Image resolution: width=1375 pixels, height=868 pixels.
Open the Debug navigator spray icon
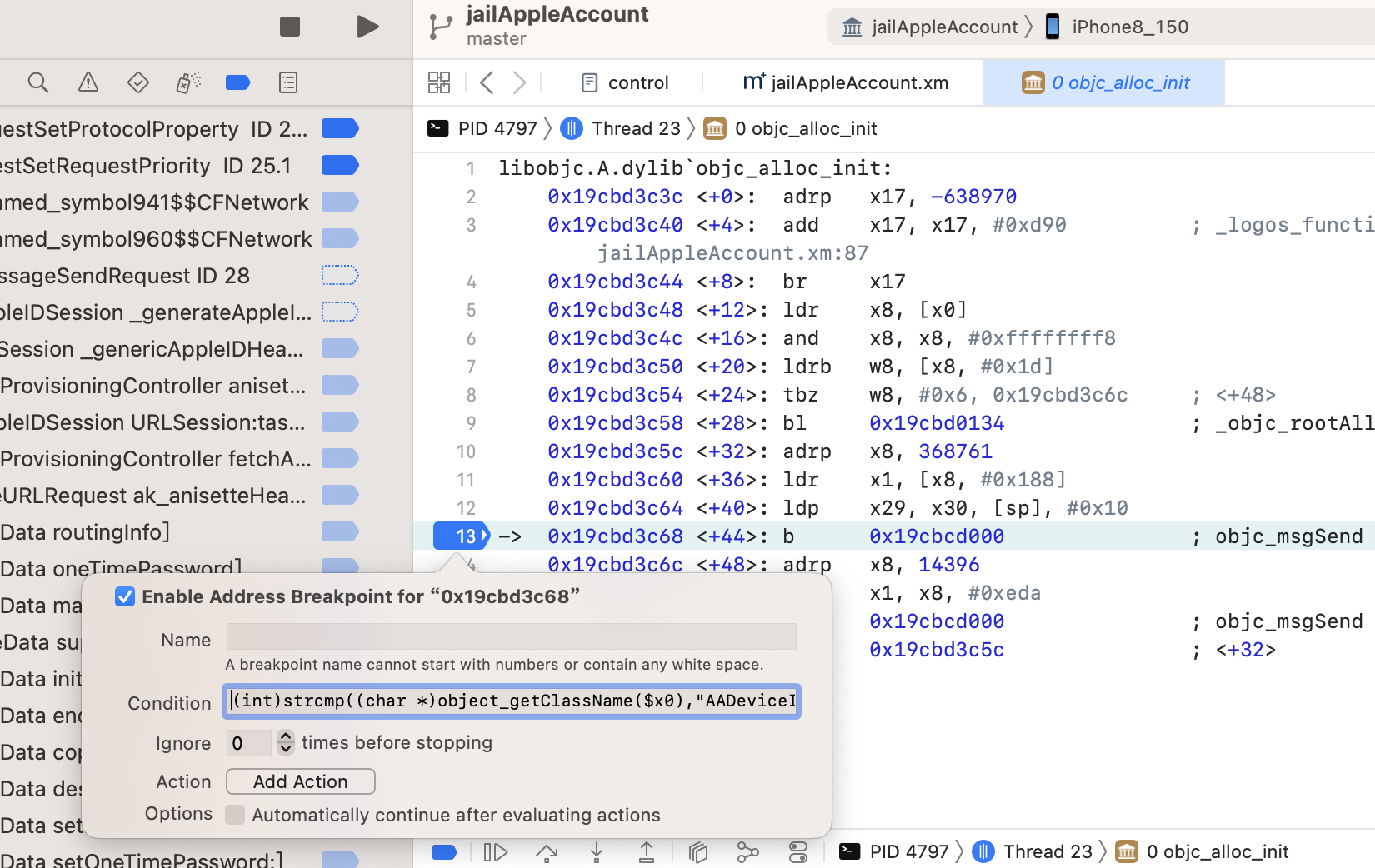point(188,82)
